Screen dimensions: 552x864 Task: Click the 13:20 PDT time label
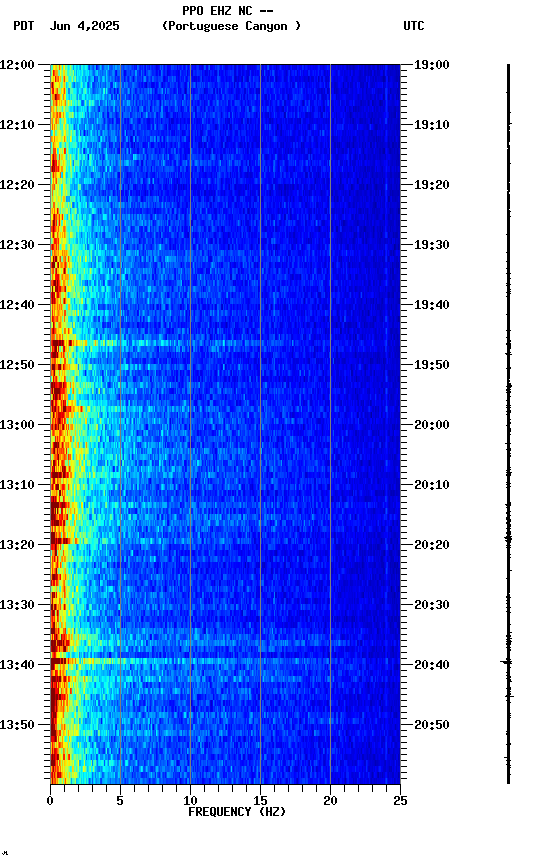pos(17,546)
